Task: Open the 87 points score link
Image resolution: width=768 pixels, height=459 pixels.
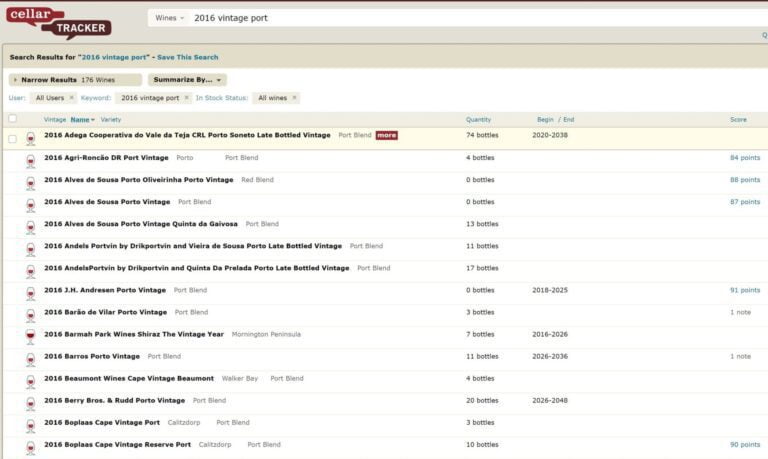Action: 745,202
